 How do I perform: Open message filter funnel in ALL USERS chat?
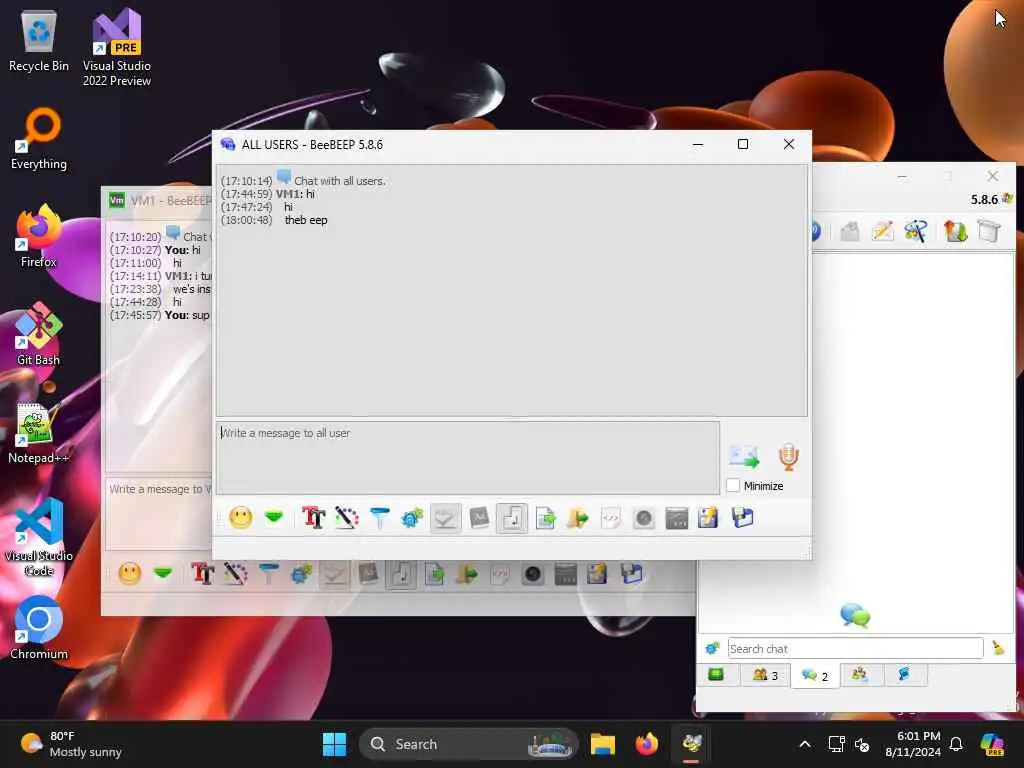(x=379, y=519)
